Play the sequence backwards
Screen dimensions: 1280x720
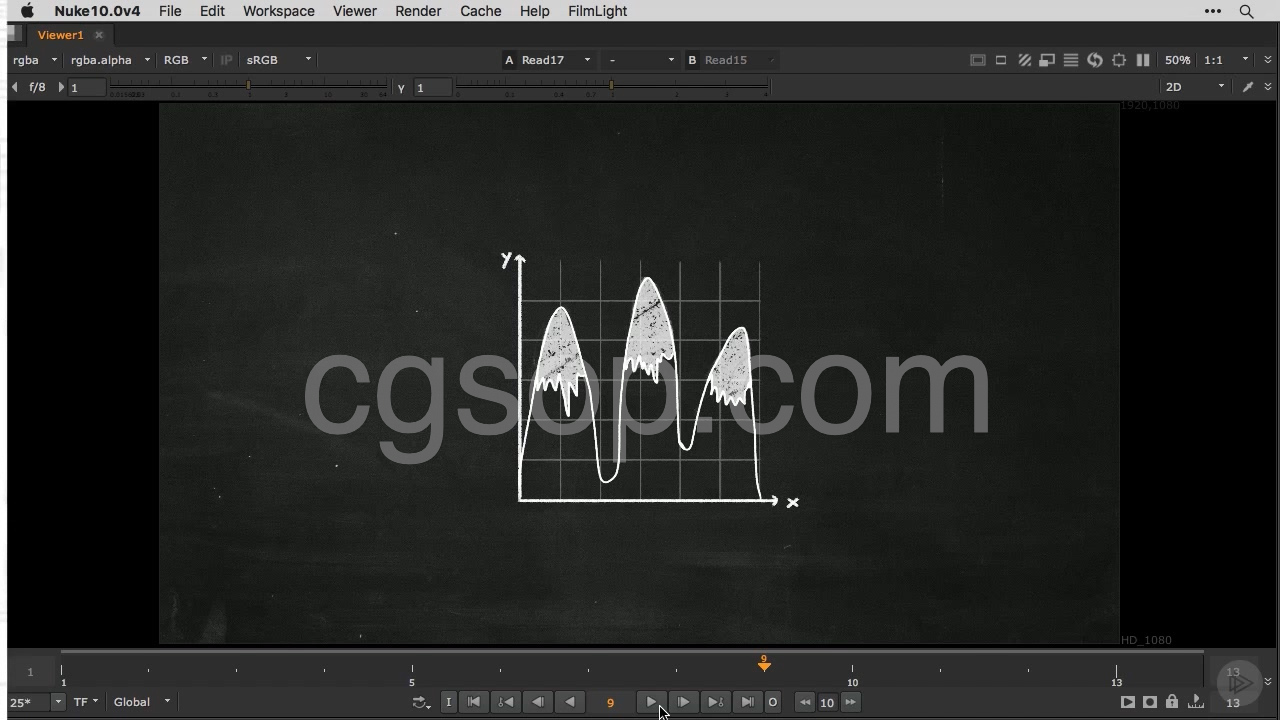(x=570, y=702)
